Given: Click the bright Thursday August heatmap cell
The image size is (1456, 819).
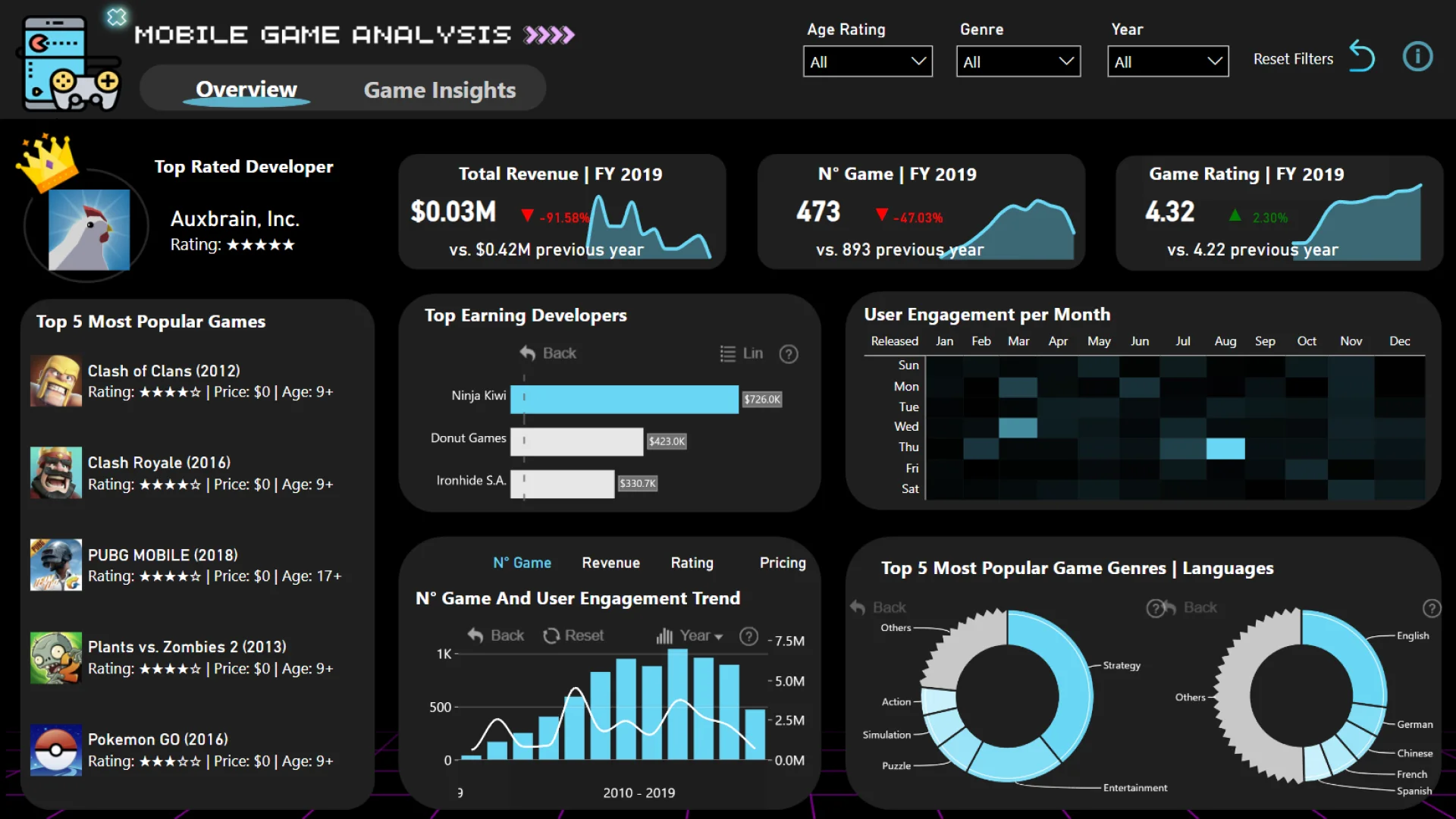Looking at the screenshot, I should pyautogui.click(x=1225, y=448).
